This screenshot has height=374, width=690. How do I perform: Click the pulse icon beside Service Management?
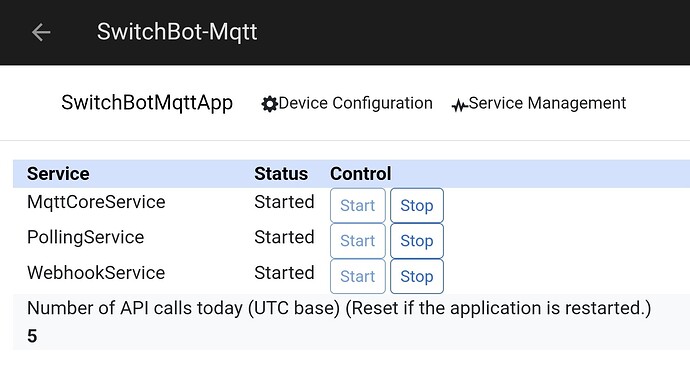coord(459,105)
